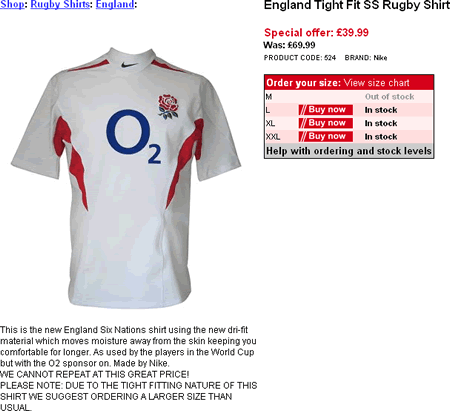Click the In stock label for size L
This screenshot has height=411, width=450.
tap(381, 110)
